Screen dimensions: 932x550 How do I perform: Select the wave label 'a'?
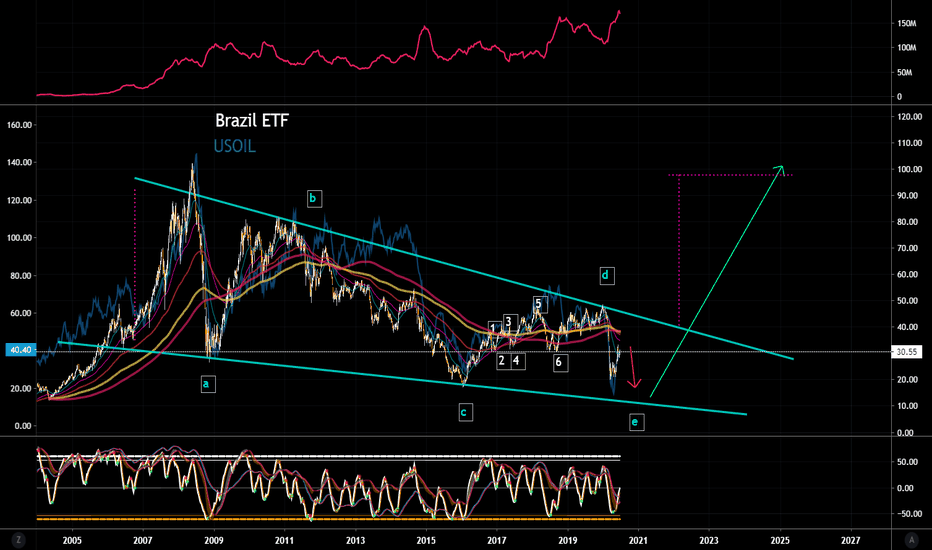tap(206, 384)
